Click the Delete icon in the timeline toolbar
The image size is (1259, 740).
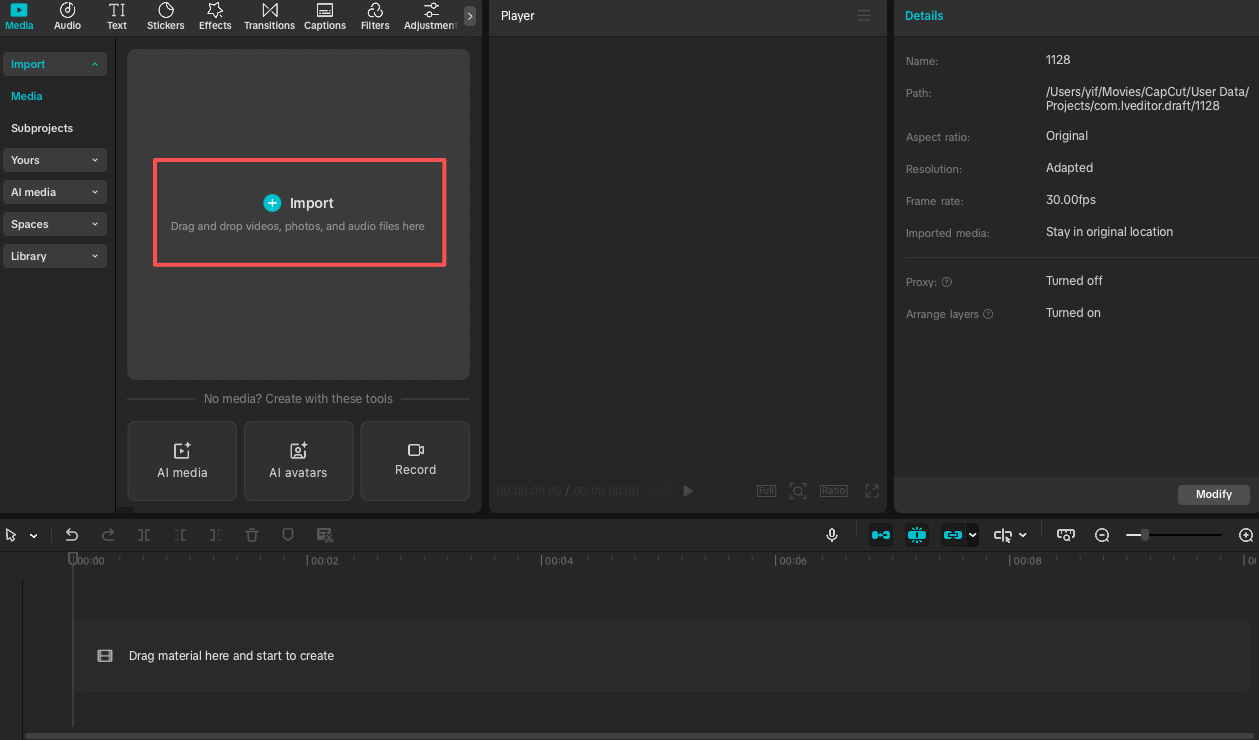(x=251, y=535)
